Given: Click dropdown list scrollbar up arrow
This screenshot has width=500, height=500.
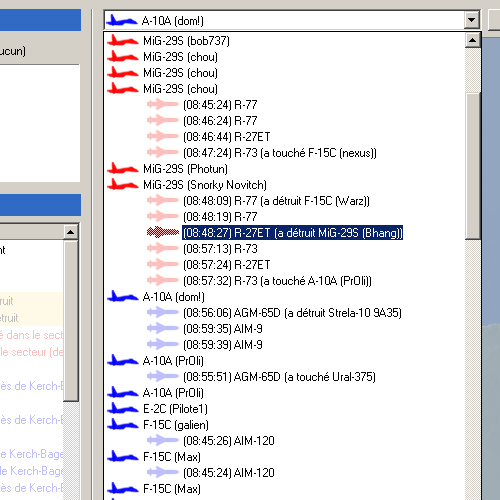Looking at the screenshot, I should click(x=473, y=40).
